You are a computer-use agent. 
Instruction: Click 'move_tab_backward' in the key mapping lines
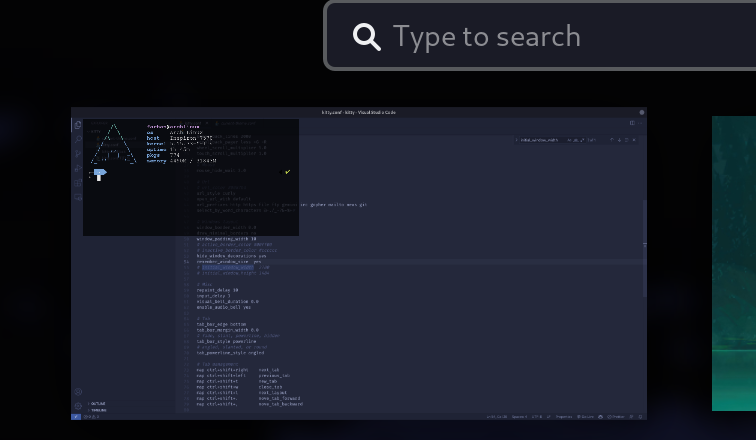pyautogui.click(x=281, y=404)
